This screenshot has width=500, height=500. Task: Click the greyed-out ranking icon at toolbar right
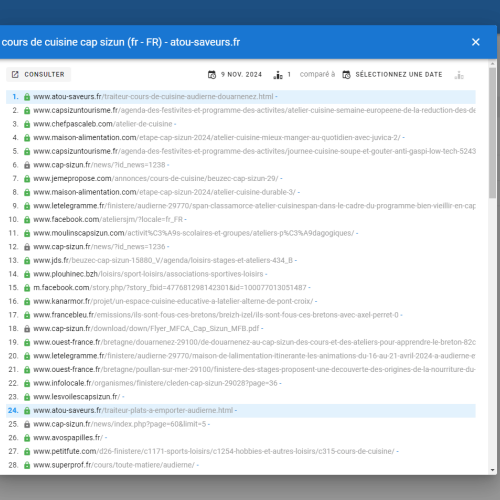(459, 75)
